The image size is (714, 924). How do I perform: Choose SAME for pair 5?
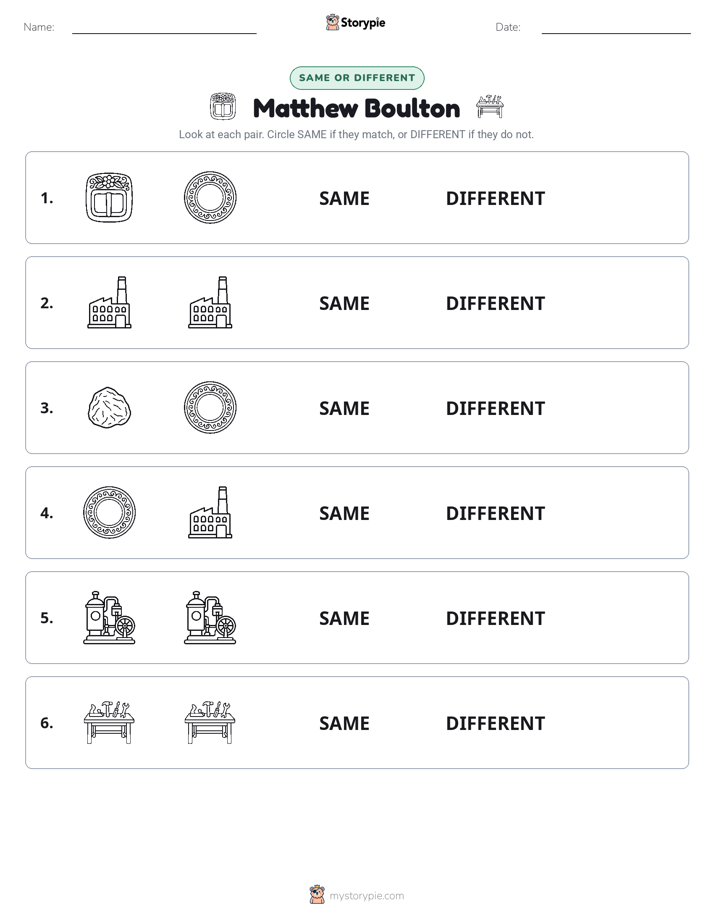(x=344, y=618)
